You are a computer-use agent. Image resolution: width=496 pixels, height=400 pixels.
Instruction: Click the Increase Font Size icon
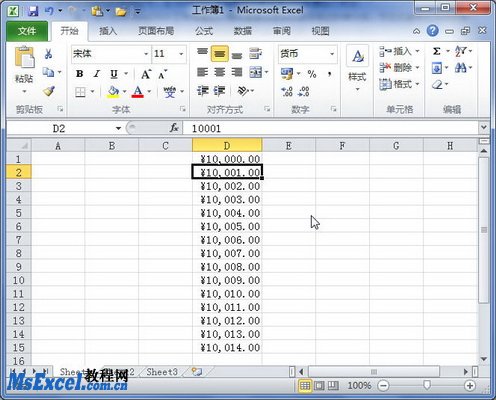pos(146,74)
